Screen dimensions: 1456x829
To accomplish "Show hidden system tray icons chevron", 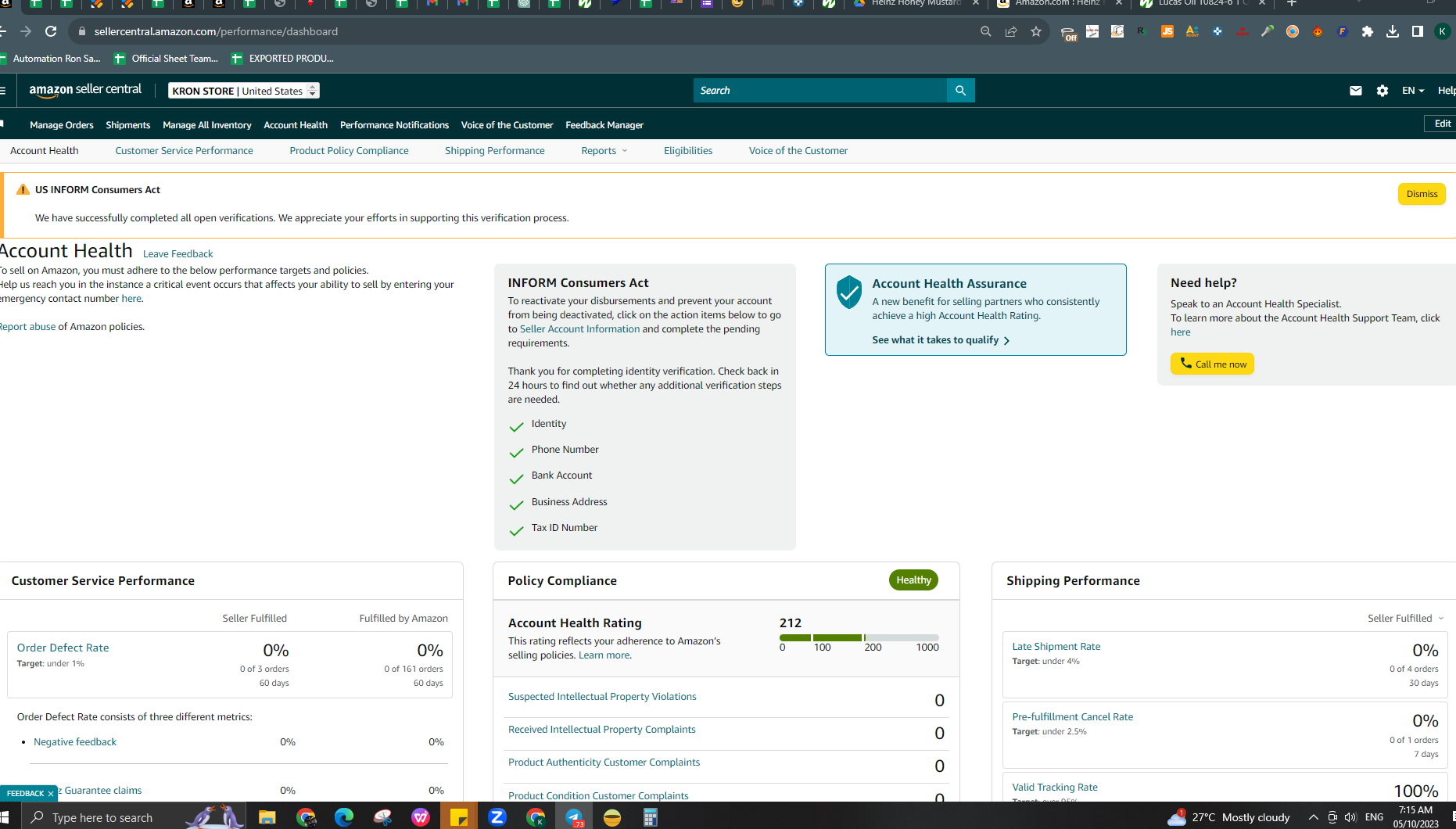I will click(1313, 817).
